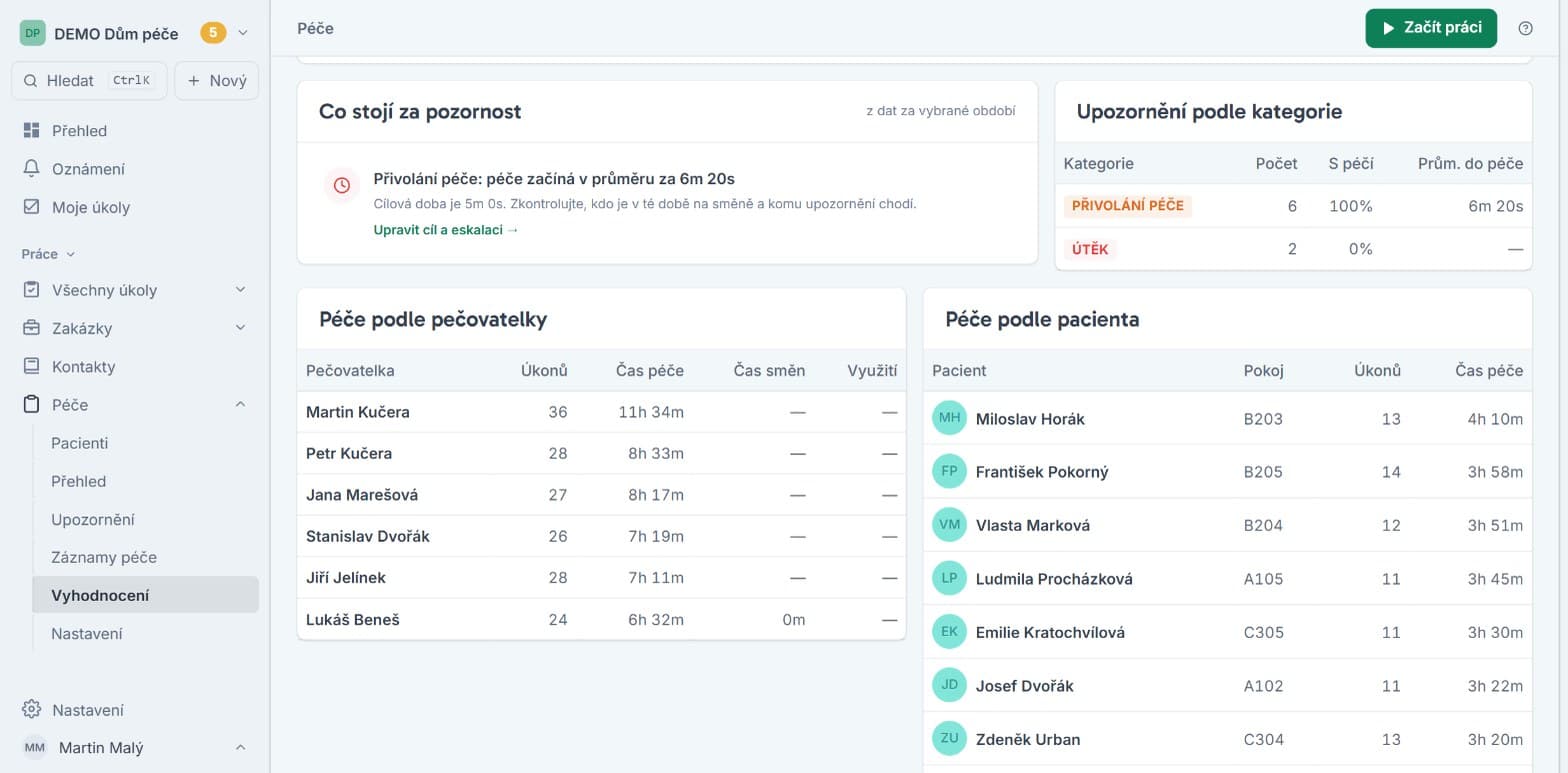Select Vyhodnocení in the sidebar
Image resolution: width=1568 pixels, height=773 pixels.
click(145, 595)
